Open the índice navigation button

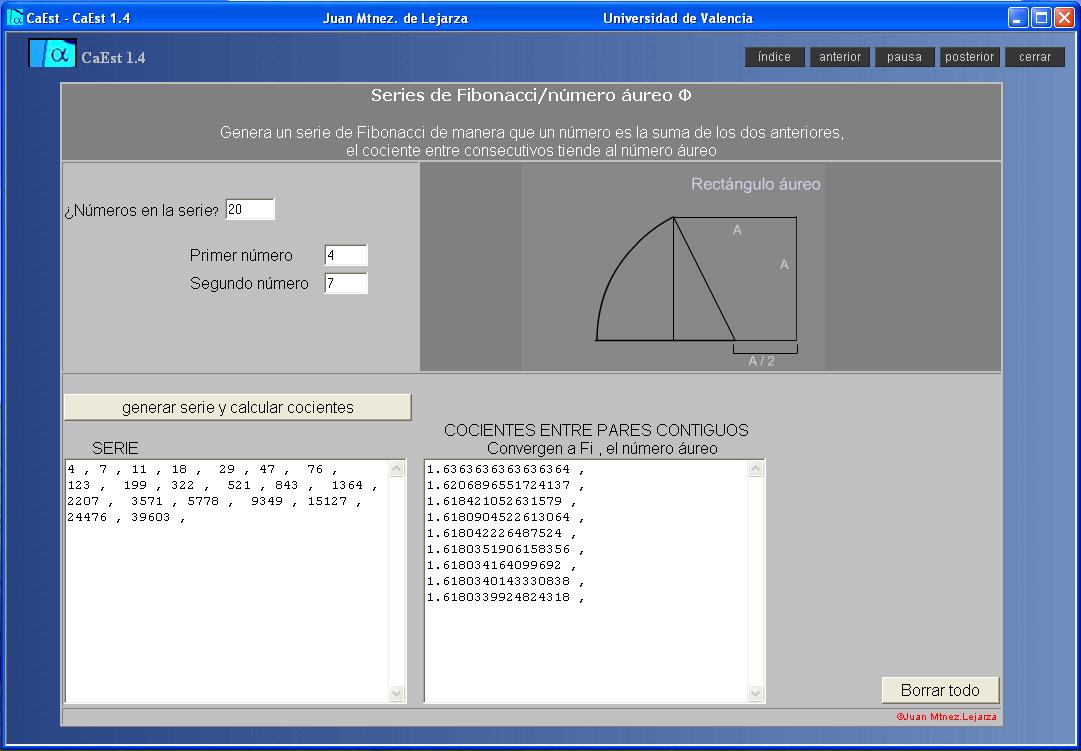[774, 57]
